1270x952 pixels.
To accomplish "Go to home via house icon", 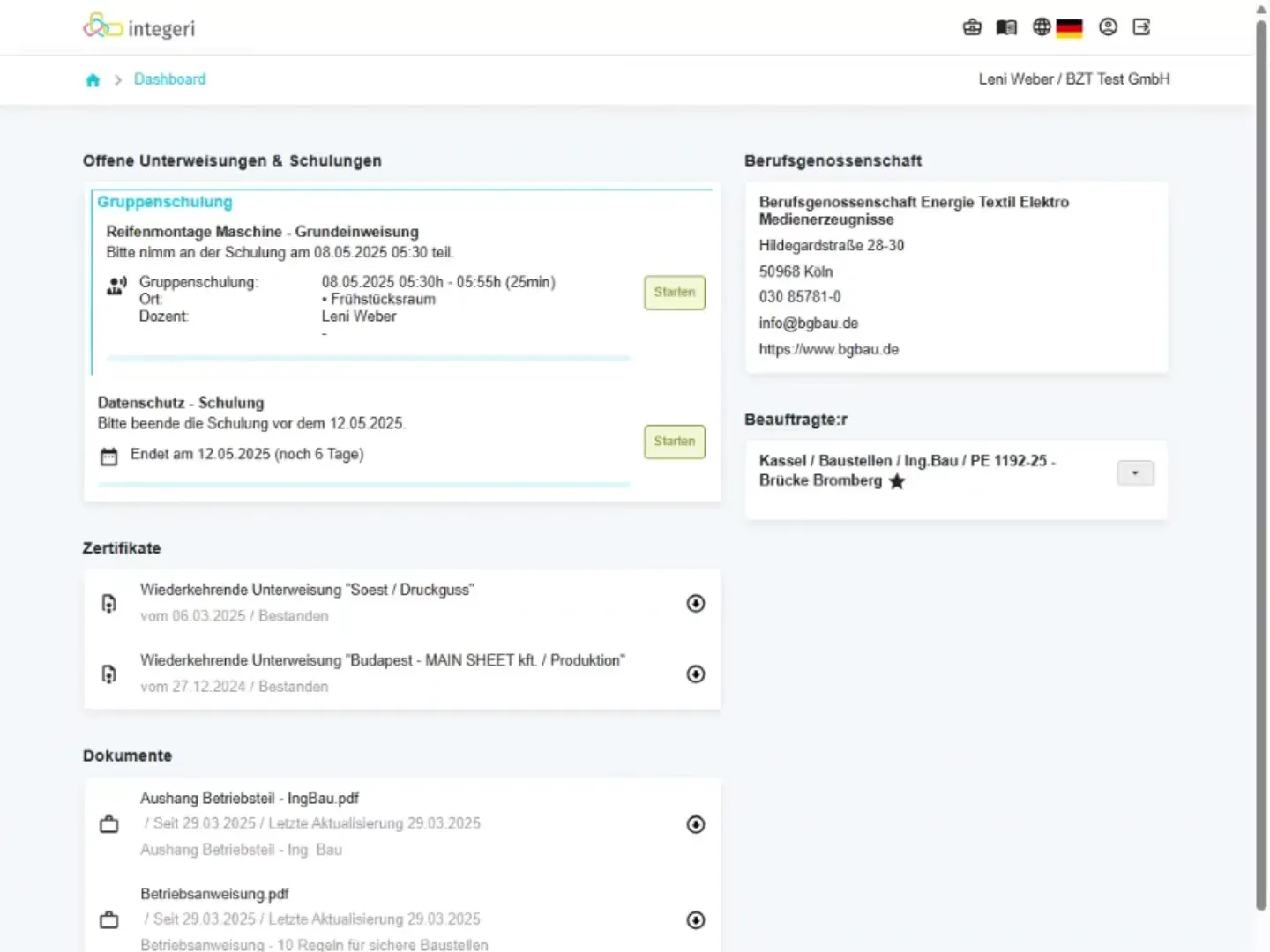I will 93,80.
